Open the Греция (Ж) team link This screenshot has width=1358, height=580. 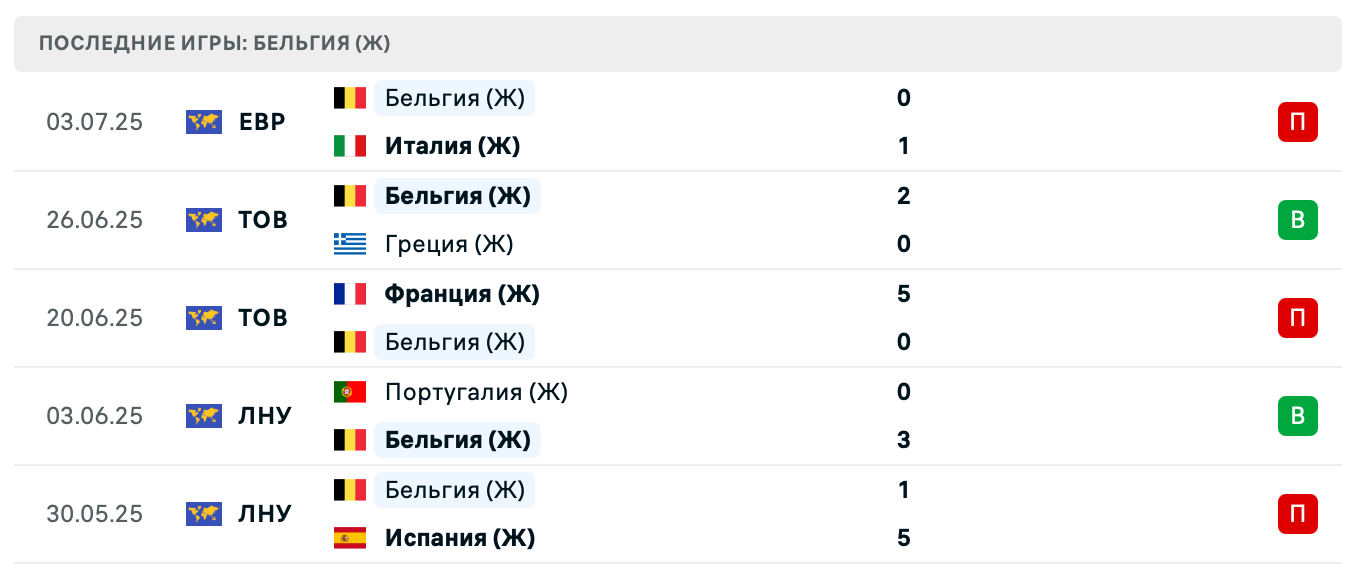point(449,244)
